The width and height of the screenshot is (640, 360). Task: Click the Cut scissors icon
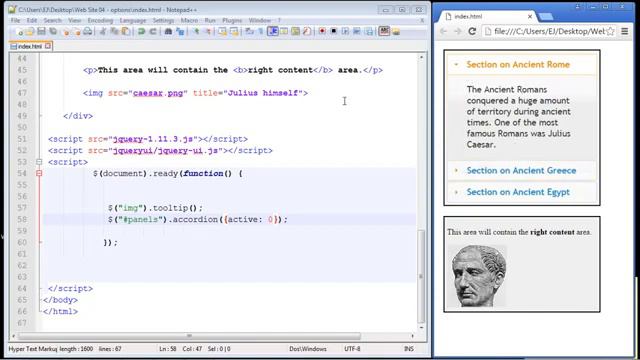click(102, 31)
